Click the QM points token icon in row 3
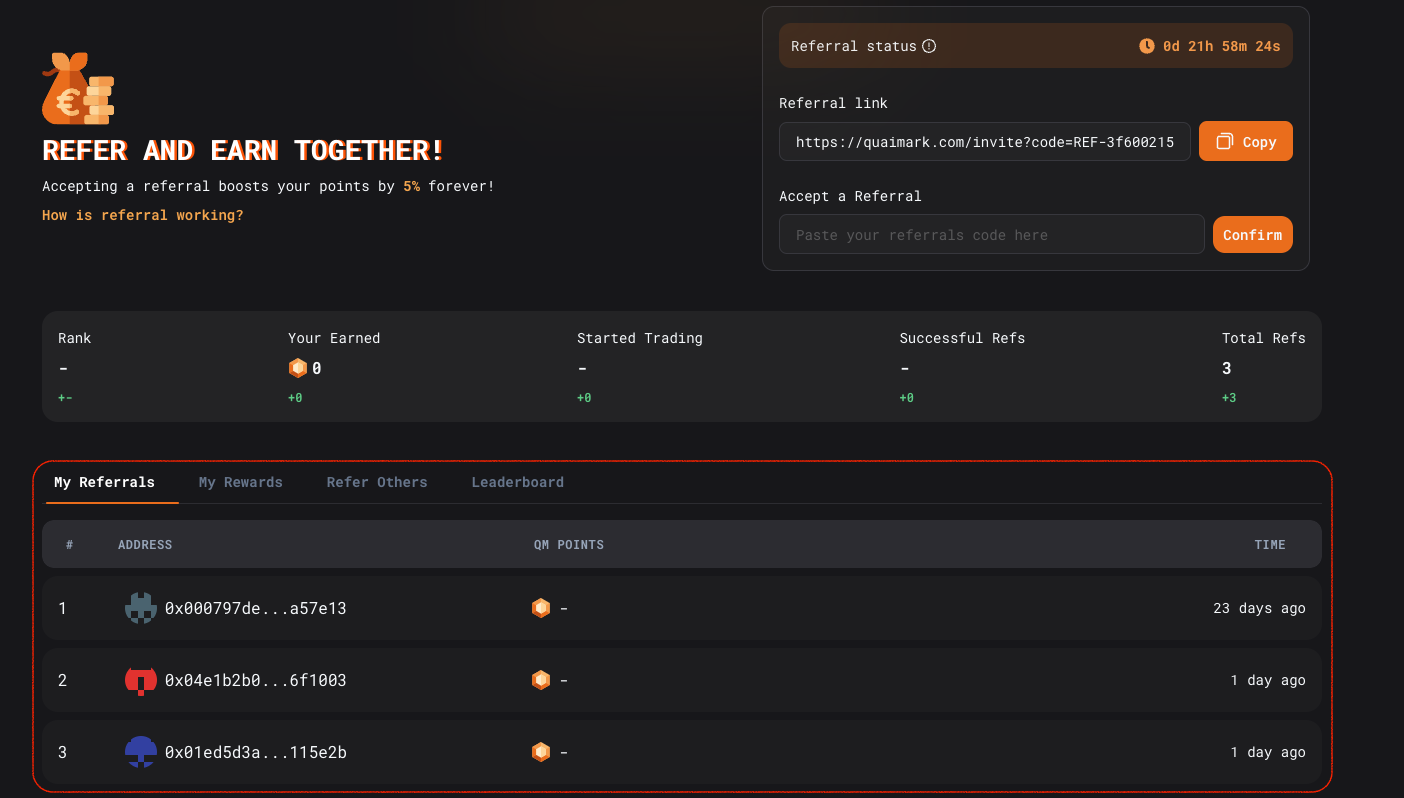Viewport: 1404px width, 798px height. [541, 752]
